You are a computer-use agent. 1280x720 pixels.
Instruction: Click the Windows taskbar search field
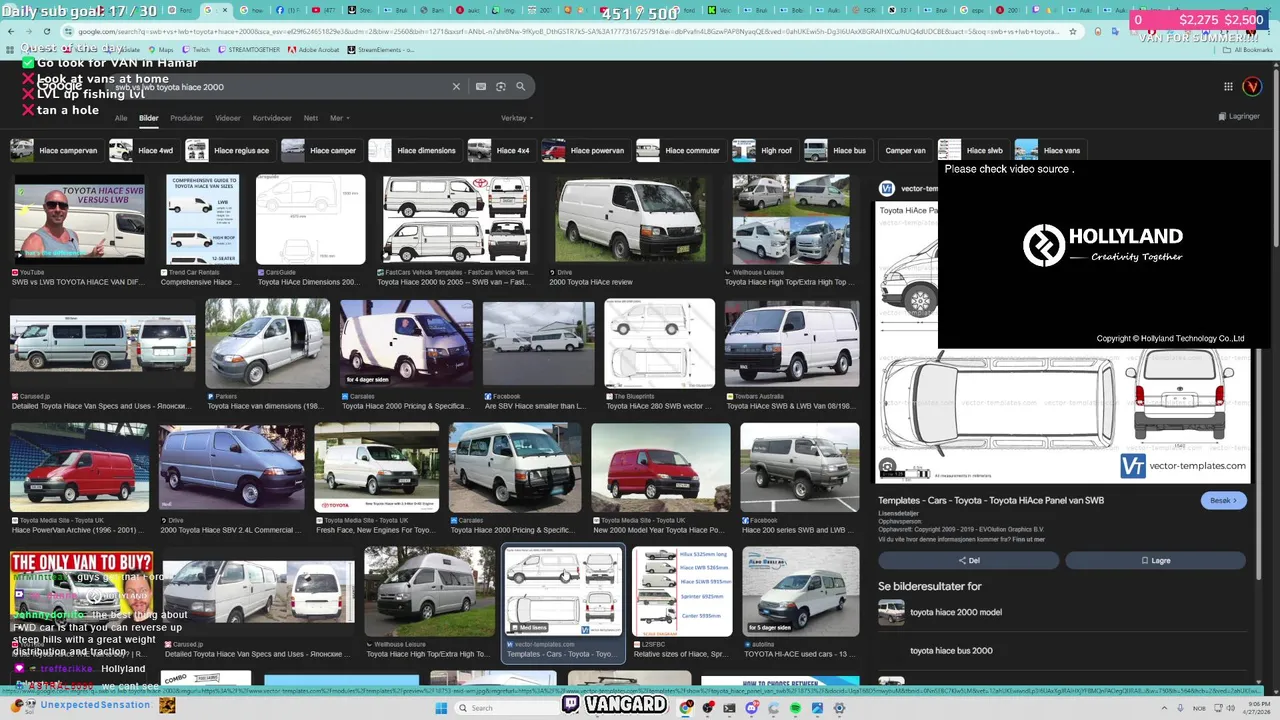pos(509,708)
